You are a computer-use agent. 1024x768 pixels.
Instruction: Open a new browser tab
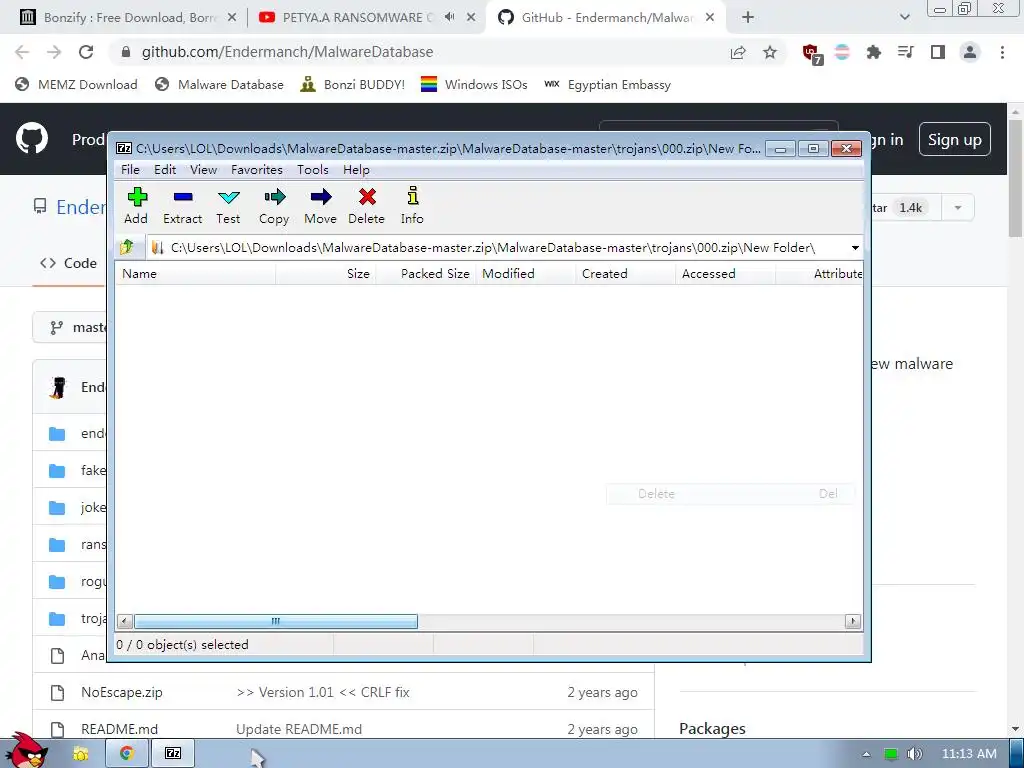pos(748,18)
